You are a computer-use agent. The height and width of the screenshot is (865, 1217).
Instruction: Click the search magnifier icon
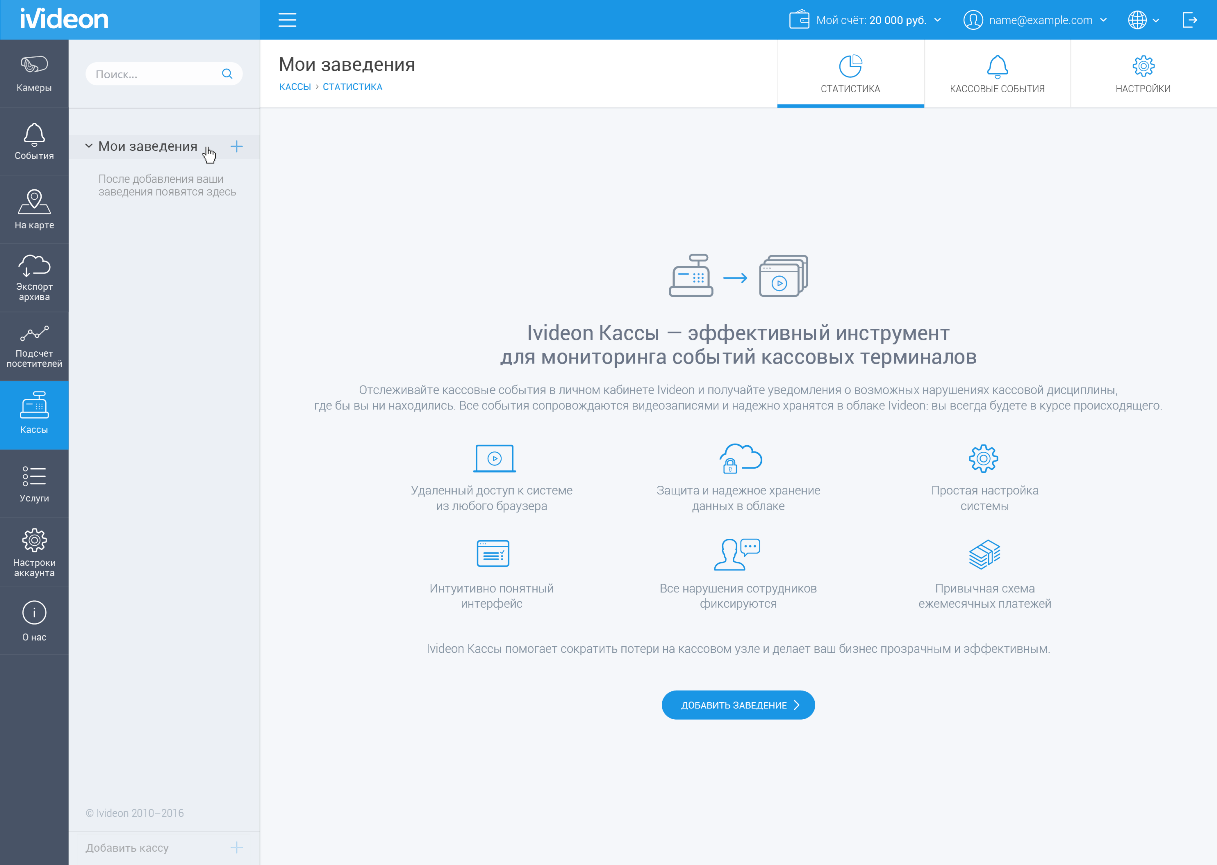227,74
